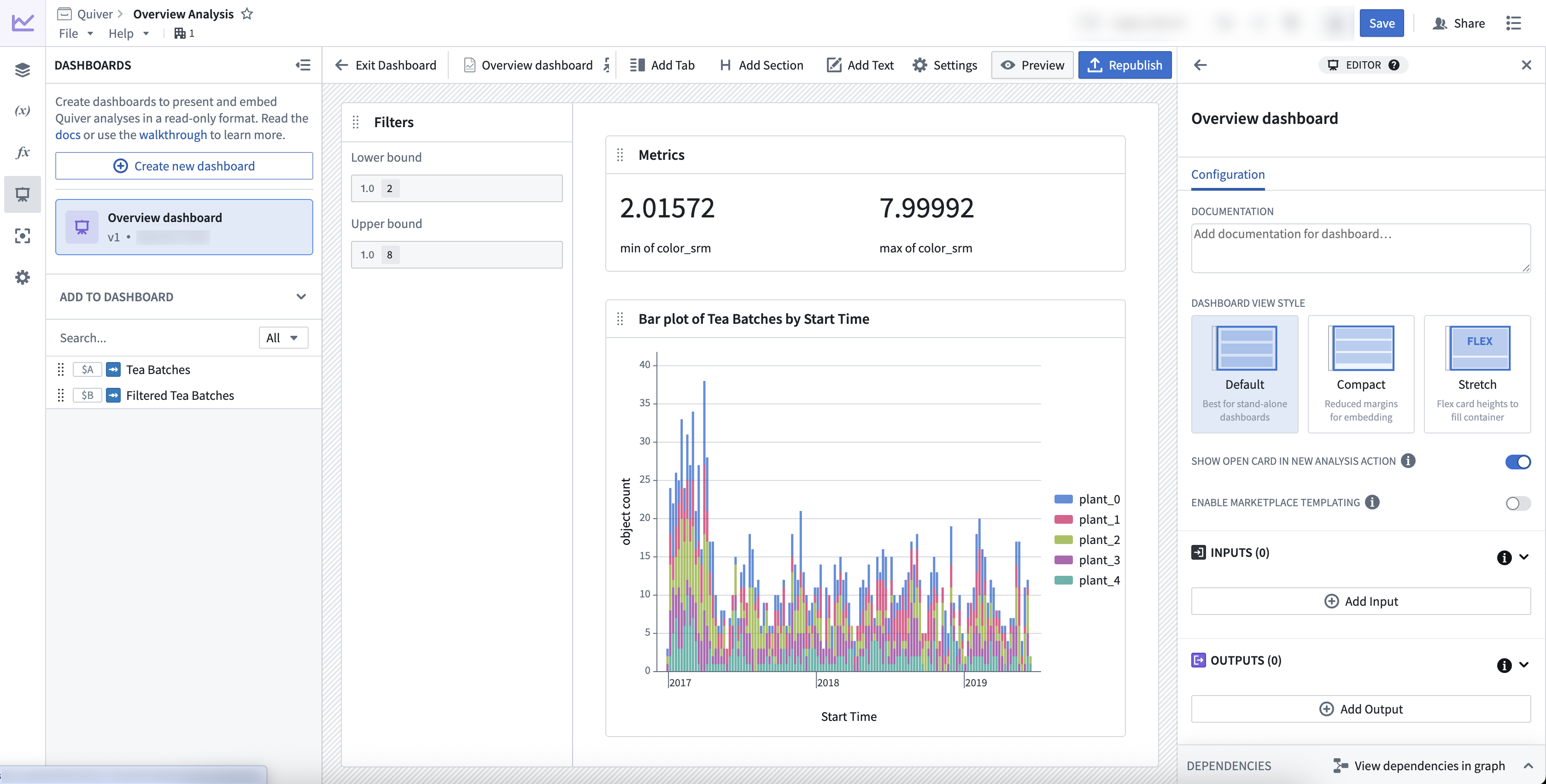
Task: Show info for Marketplace Templating option
Action: click(1372, 502)
